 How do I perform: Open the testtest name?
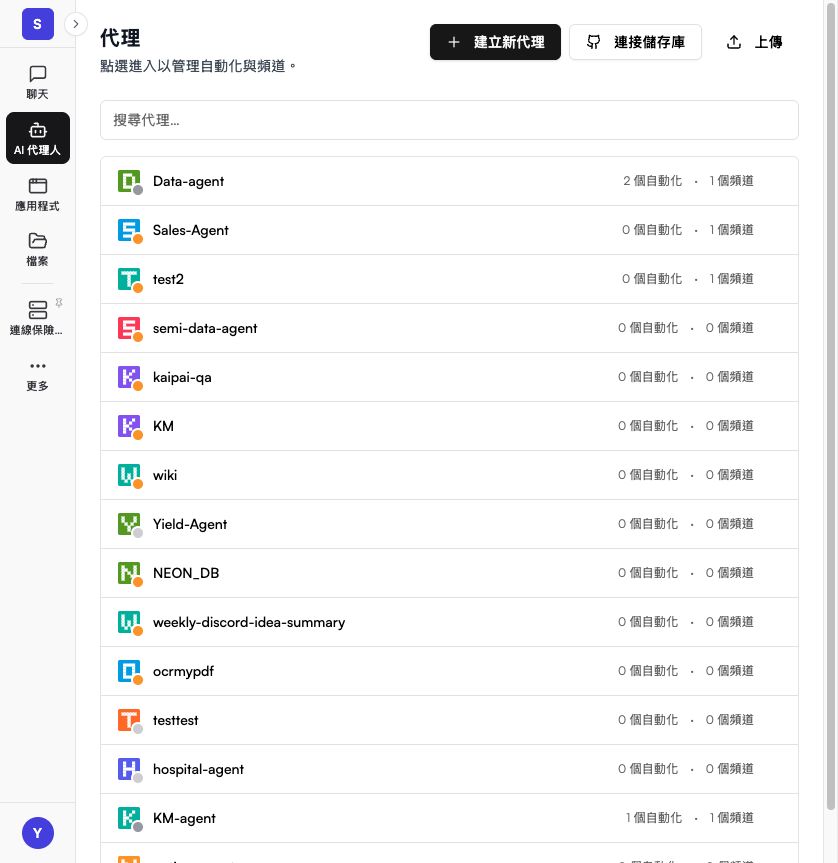point(176,720)
